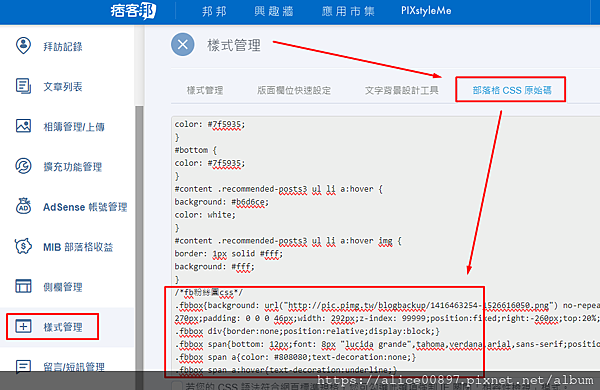
Task: Open the 興趣牆 header link
Action: click(x=274, y=11)
